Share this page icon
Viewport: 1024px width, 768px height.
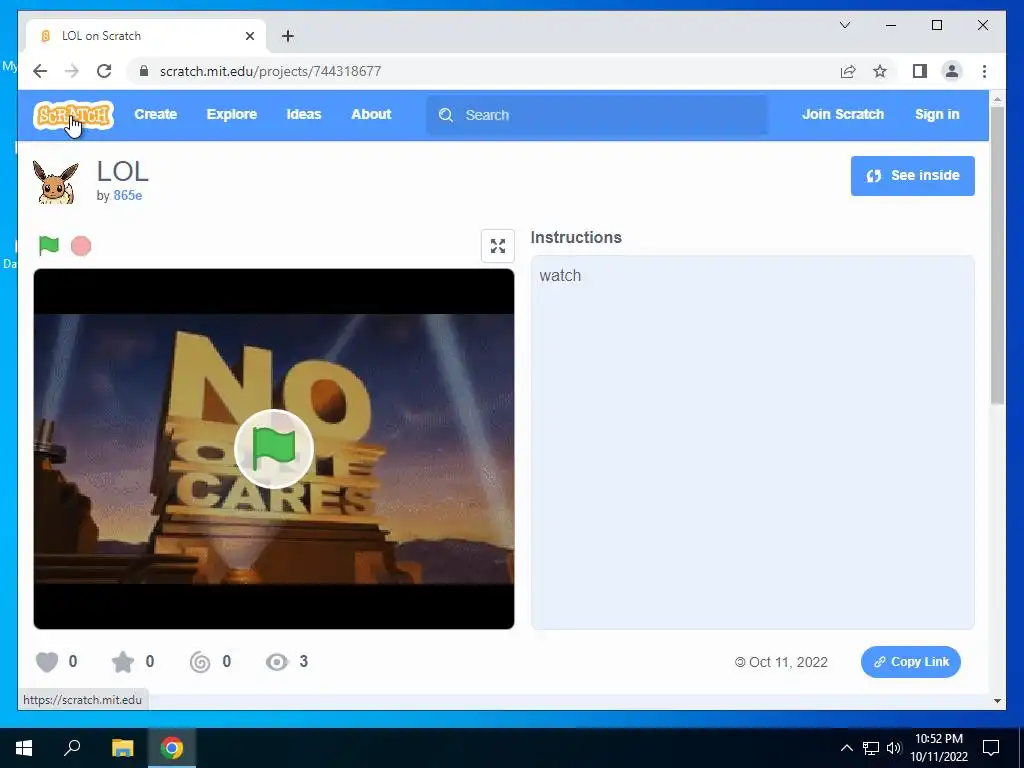(x=848, y=71)
